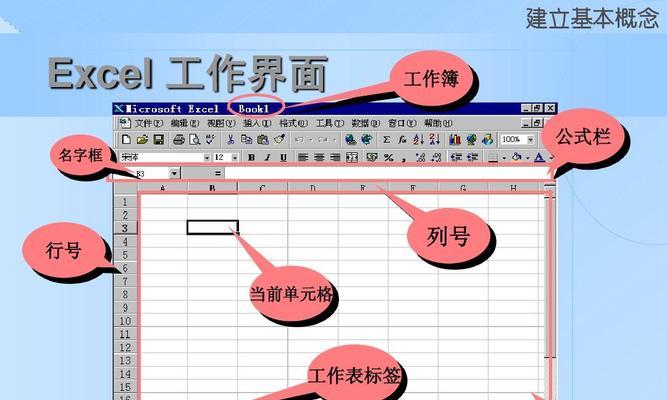Open the font size 12 dropdown

click(x=235, y=157)
